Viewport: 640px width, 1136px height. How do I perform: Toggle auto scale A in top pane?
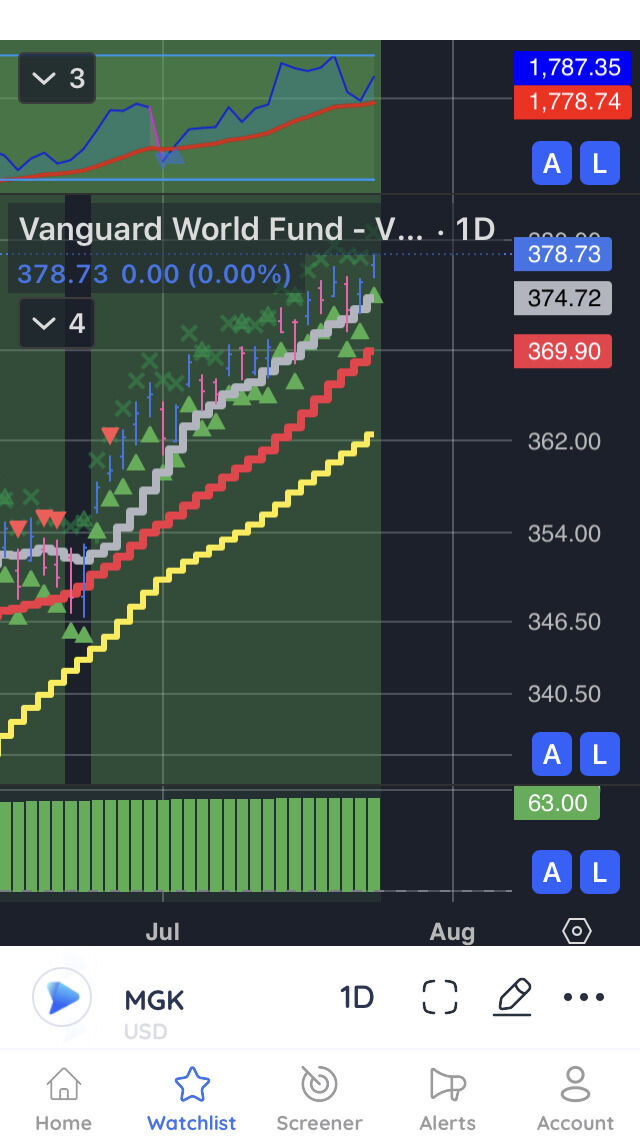pyautogui.click(x=552, y=163)
